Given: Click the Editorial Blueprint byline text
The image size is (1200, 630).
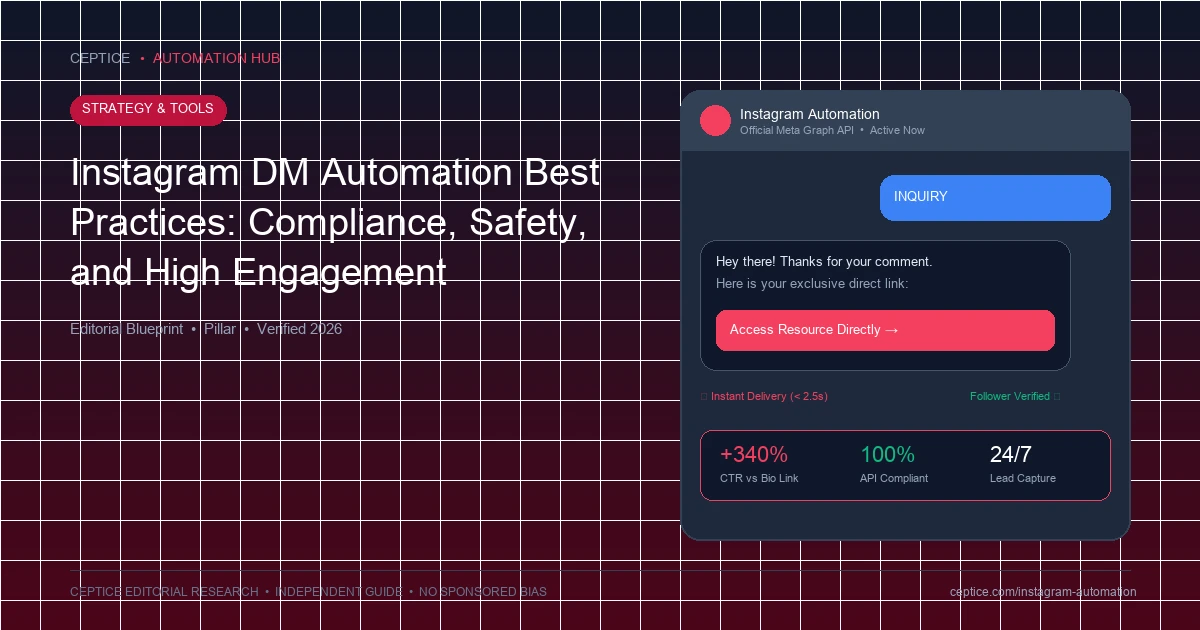Looking at the screenshot, I should pyautogui.click(x=126, y=329).
